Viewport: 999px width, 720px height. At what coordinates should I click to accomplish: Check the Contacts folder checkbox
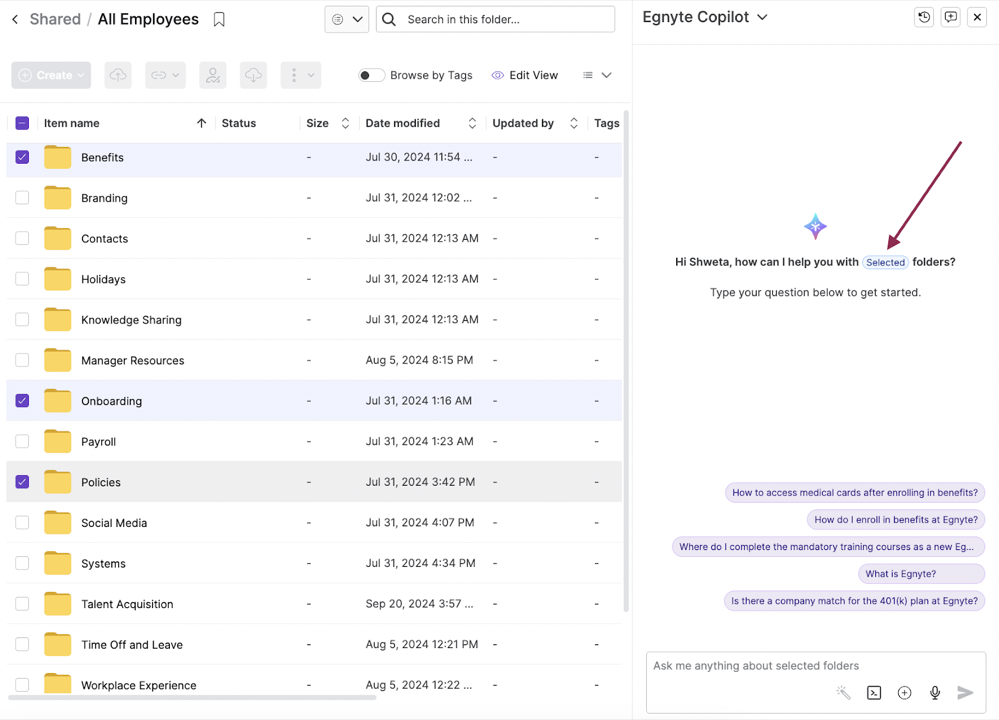click(x=22, y=238)
